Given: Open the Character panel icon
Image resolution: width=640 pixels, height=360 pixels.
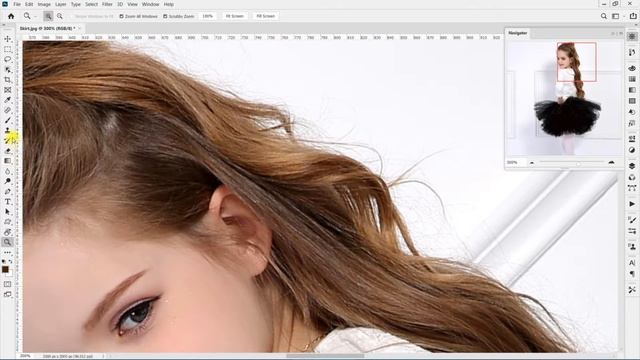Looking at the screenshot, I should (632, 263).
